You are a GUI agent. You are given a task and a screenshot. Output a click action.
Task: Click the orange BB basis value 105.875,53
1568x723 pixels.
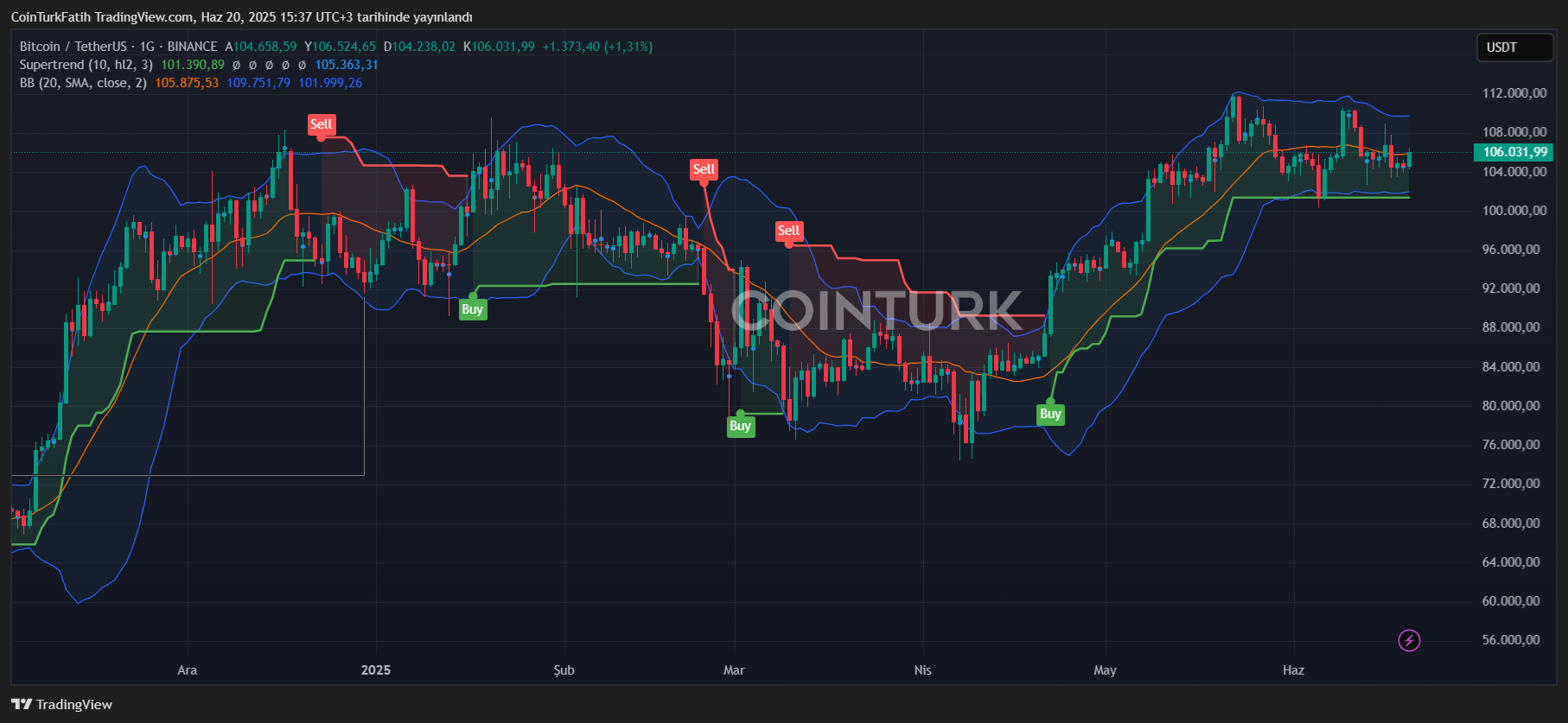click(x=187, y=83)
